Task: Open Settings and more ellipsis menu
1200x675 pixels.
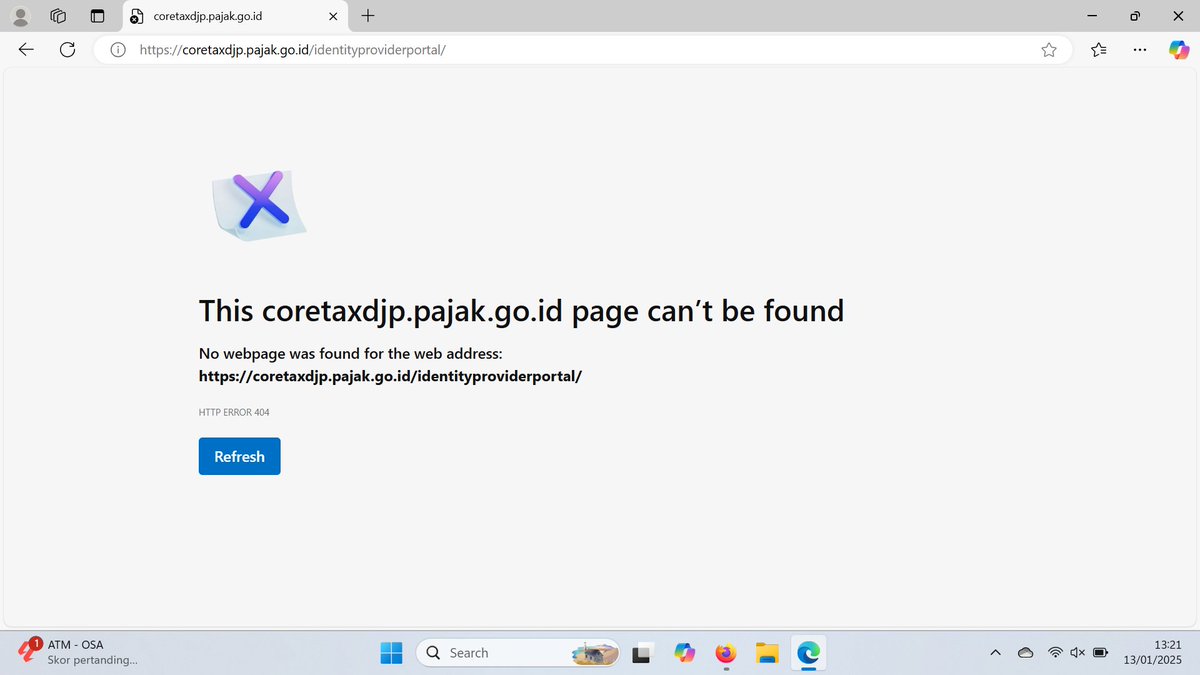Action: pos(1140,50)
